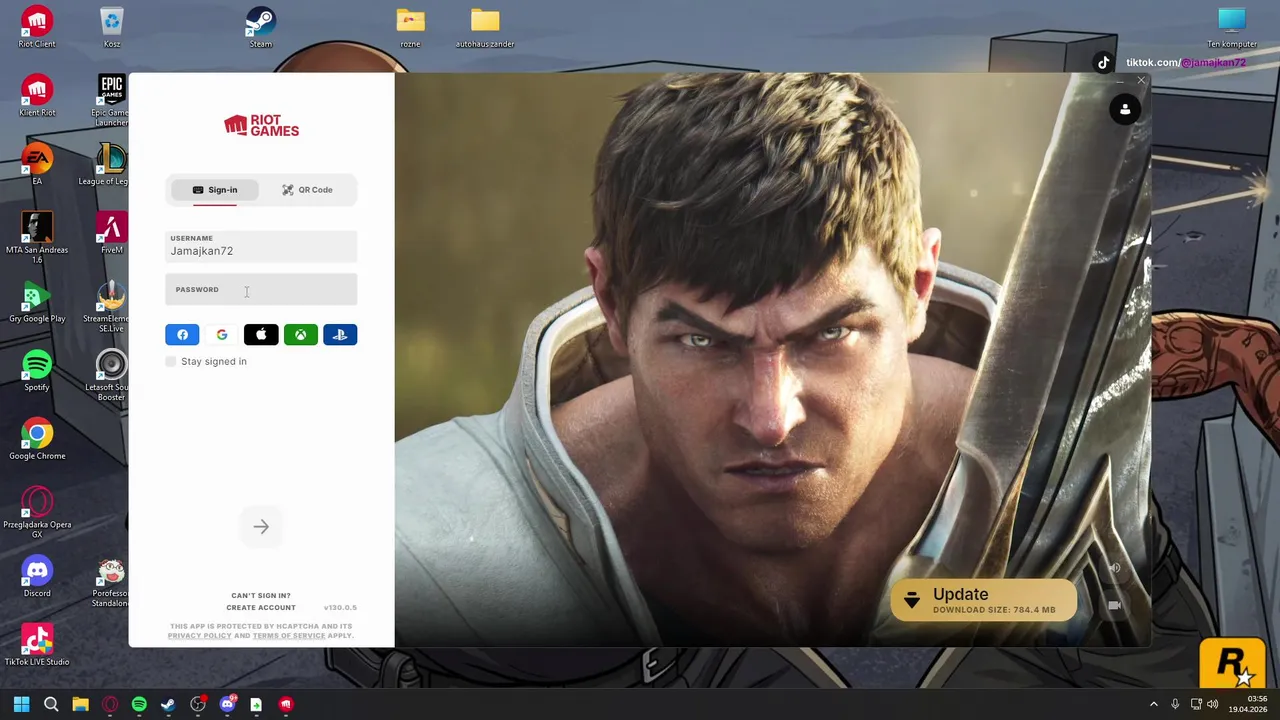This screenshot has height=720, width=1280.
Task: Open Discord from the taskbar
Action: (x=227, y=704)
